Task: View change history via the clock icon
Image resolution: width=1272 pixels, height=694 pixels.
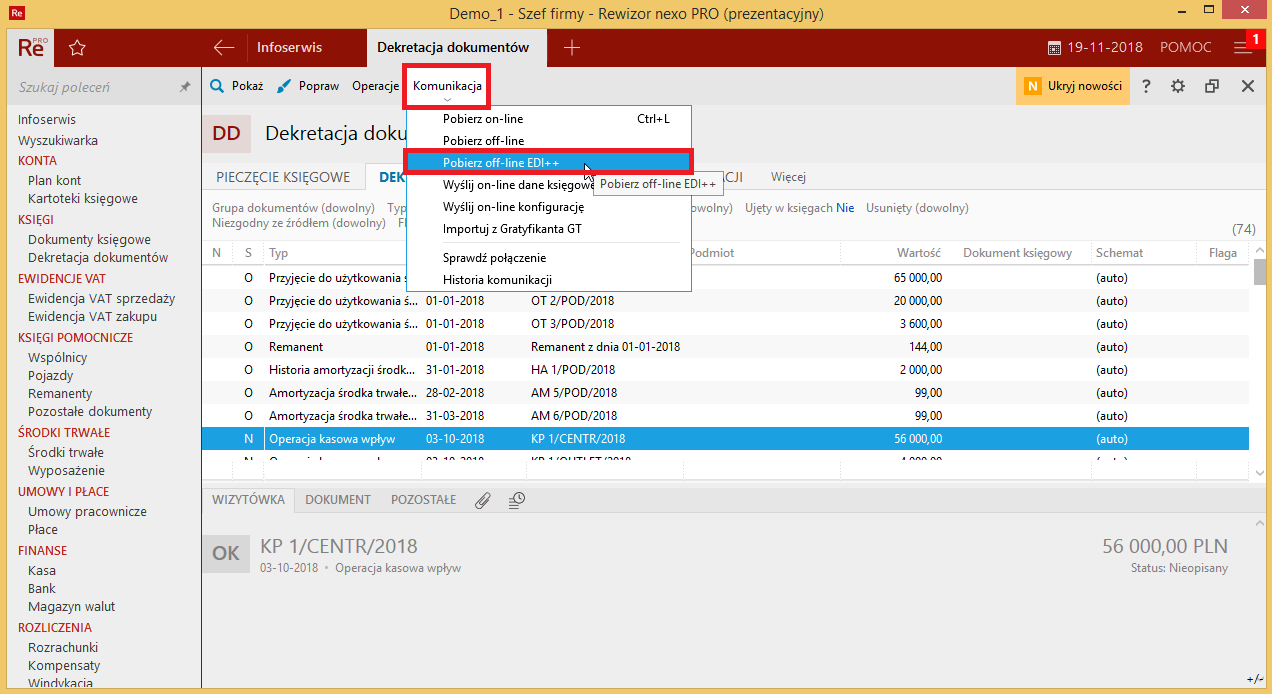Action: point(517,499)
